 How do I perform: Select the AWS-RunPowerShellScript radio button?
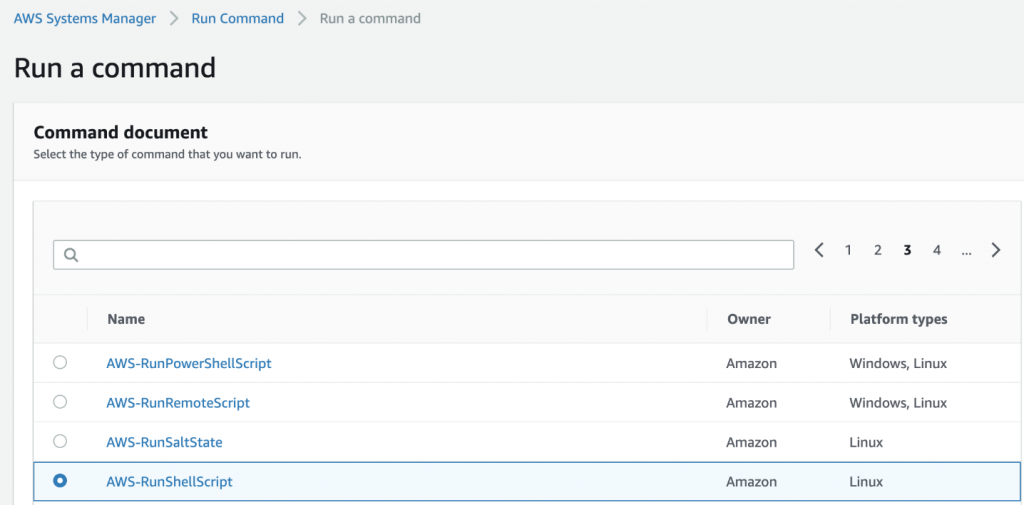point(60,362)
